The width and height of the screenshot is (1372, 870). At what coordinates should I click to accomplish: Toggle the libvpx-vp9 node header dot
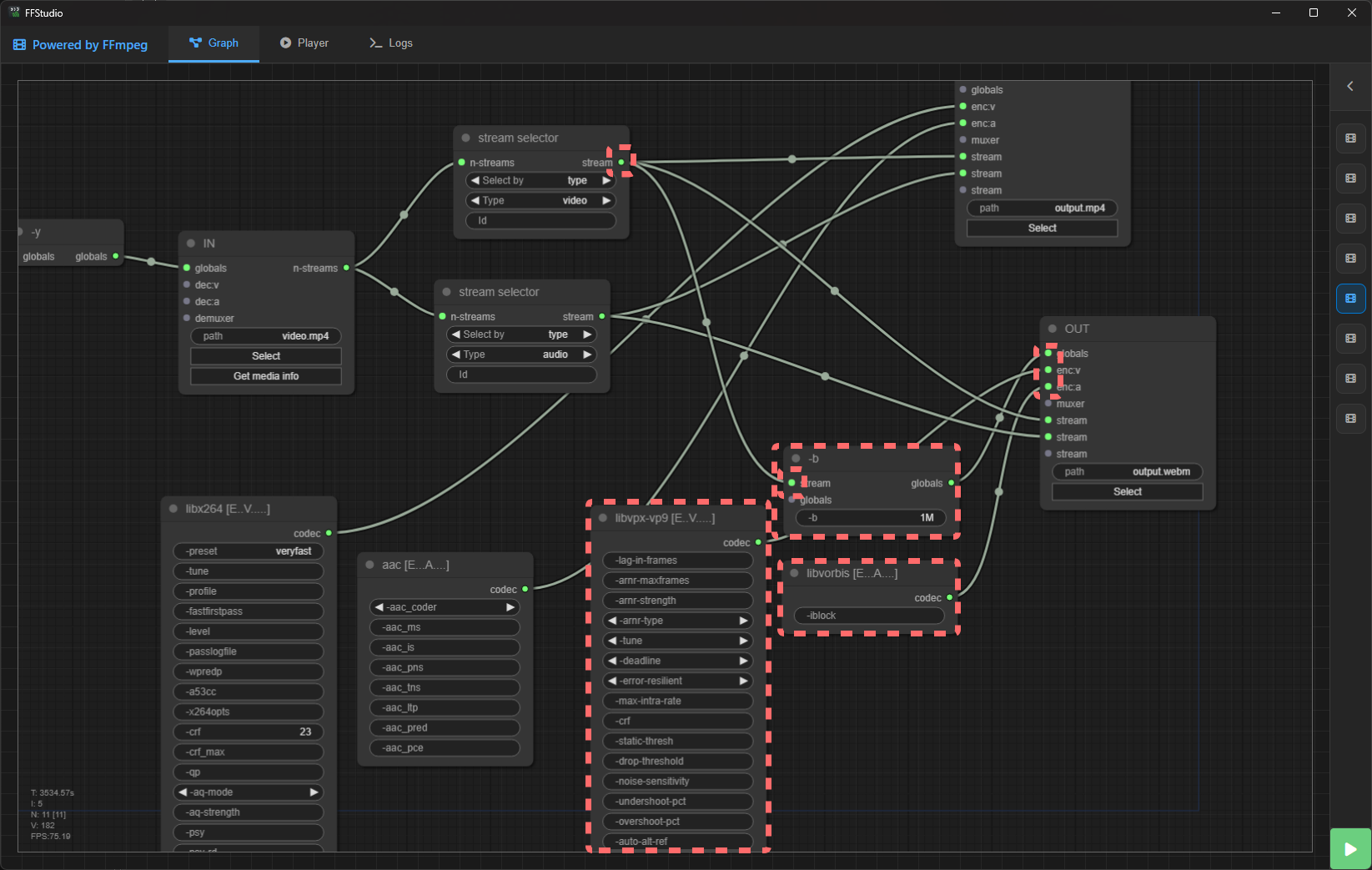[603, 518]
